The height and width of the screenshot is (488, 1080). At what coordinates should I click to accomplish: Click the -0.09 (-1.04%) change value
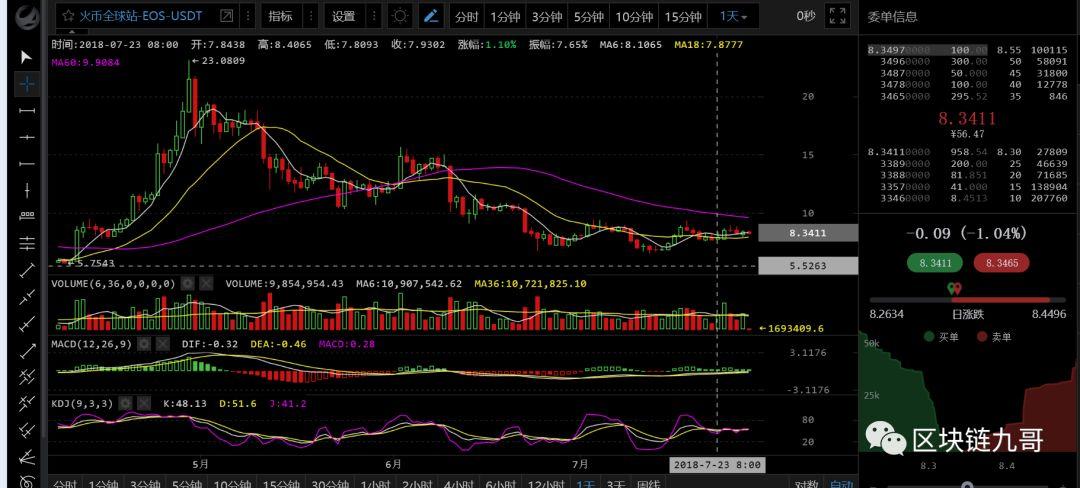point(966,234)
